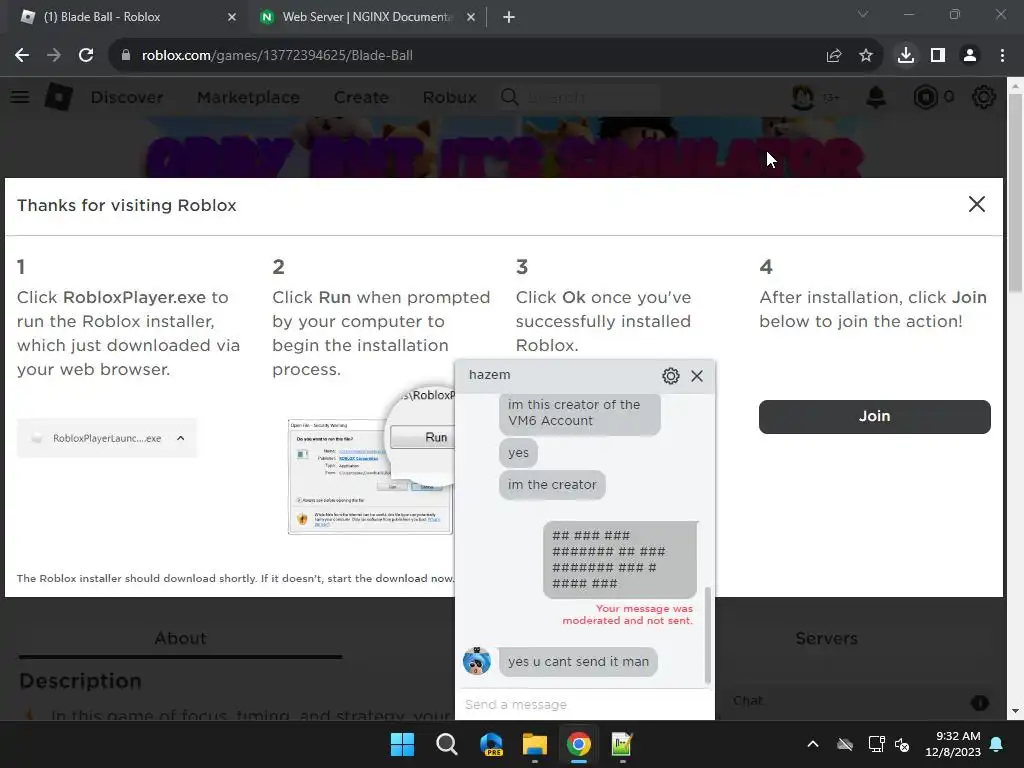Open the Chrome three-dot menu
1024x768 pixels.
pos(1002,56)
